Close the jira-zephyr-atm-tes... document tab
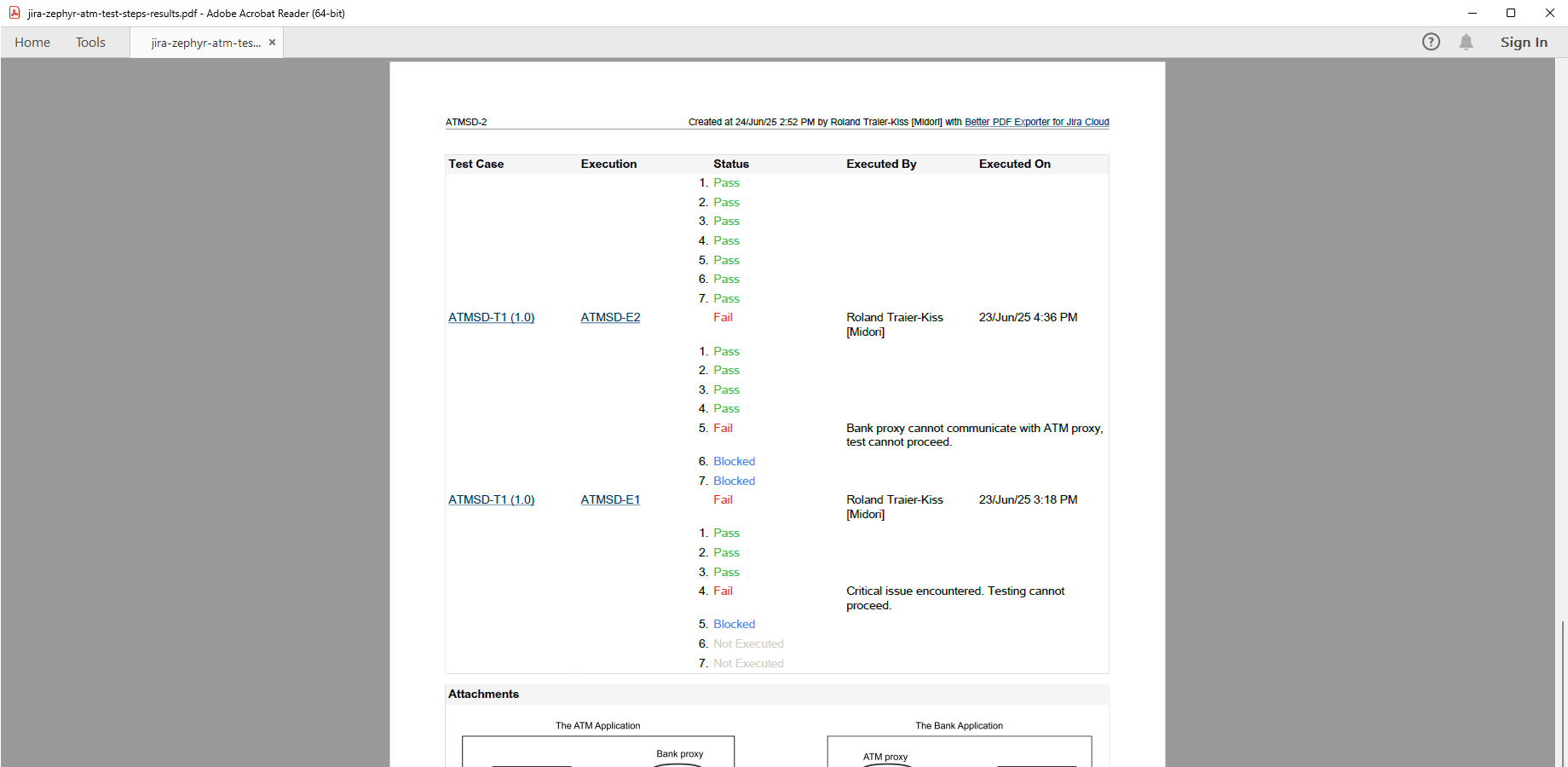 (272, 43)
